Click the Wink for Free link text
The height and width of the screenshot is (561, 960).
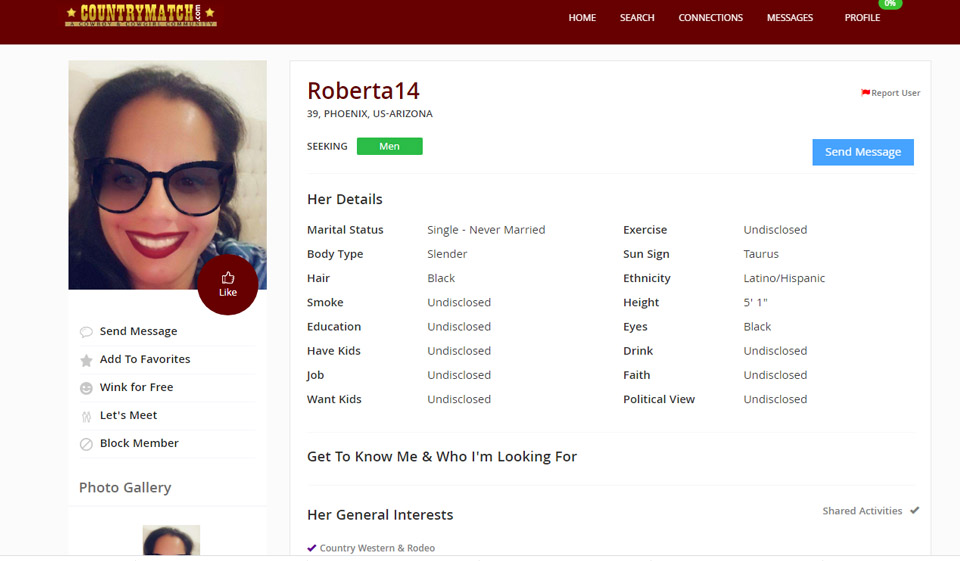tap(136, 387)
